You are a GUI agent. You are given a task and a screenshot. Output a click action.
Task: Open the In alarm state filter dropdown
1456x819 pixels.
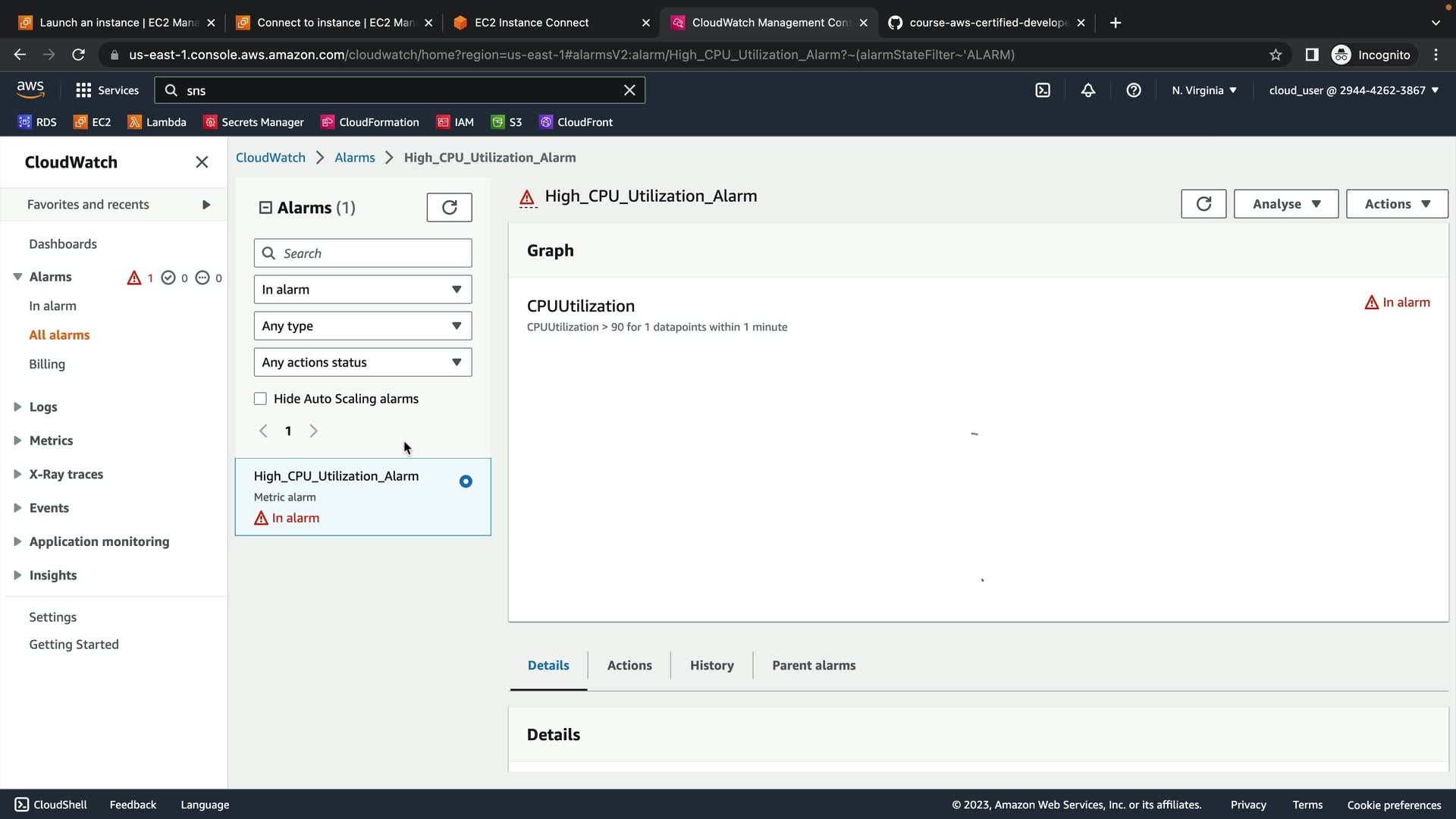pyautogui.click(x=362, y=290)
